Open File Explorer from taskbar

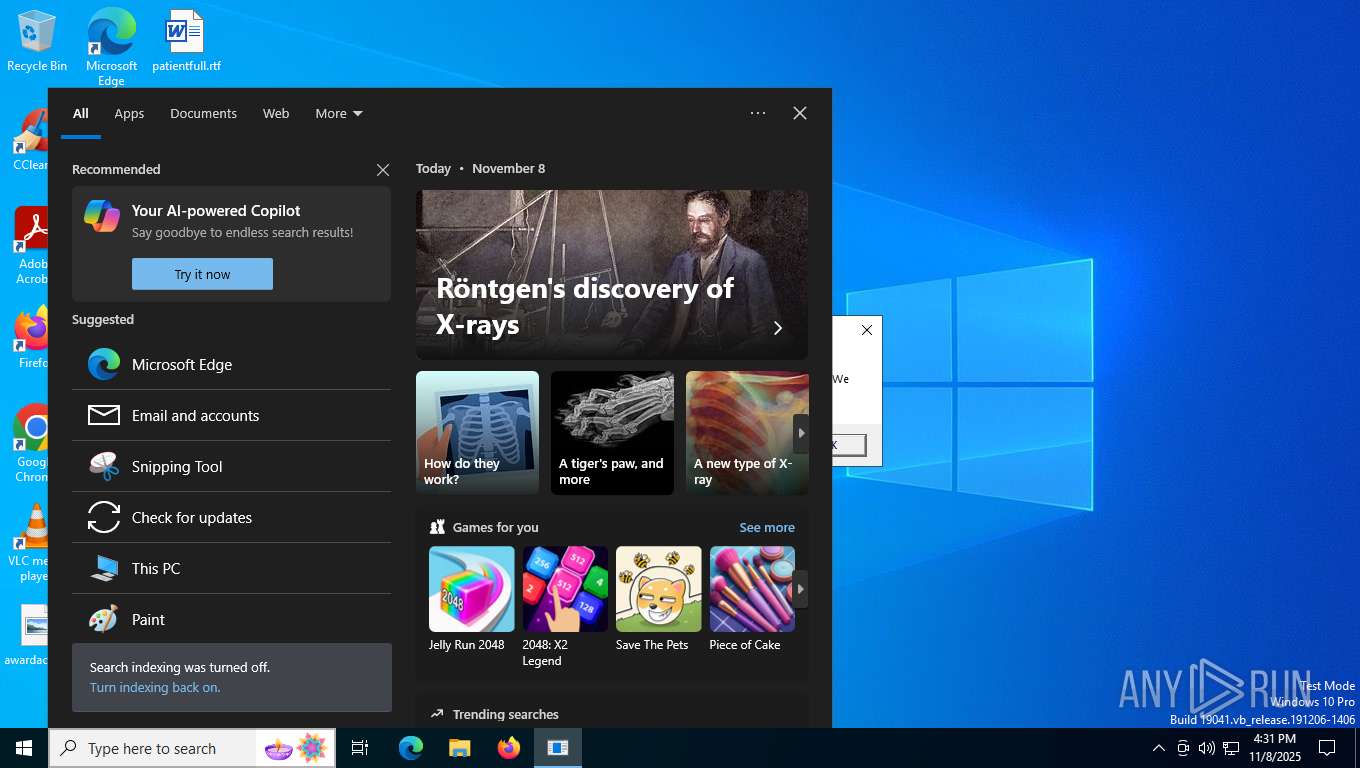[460, 748]
